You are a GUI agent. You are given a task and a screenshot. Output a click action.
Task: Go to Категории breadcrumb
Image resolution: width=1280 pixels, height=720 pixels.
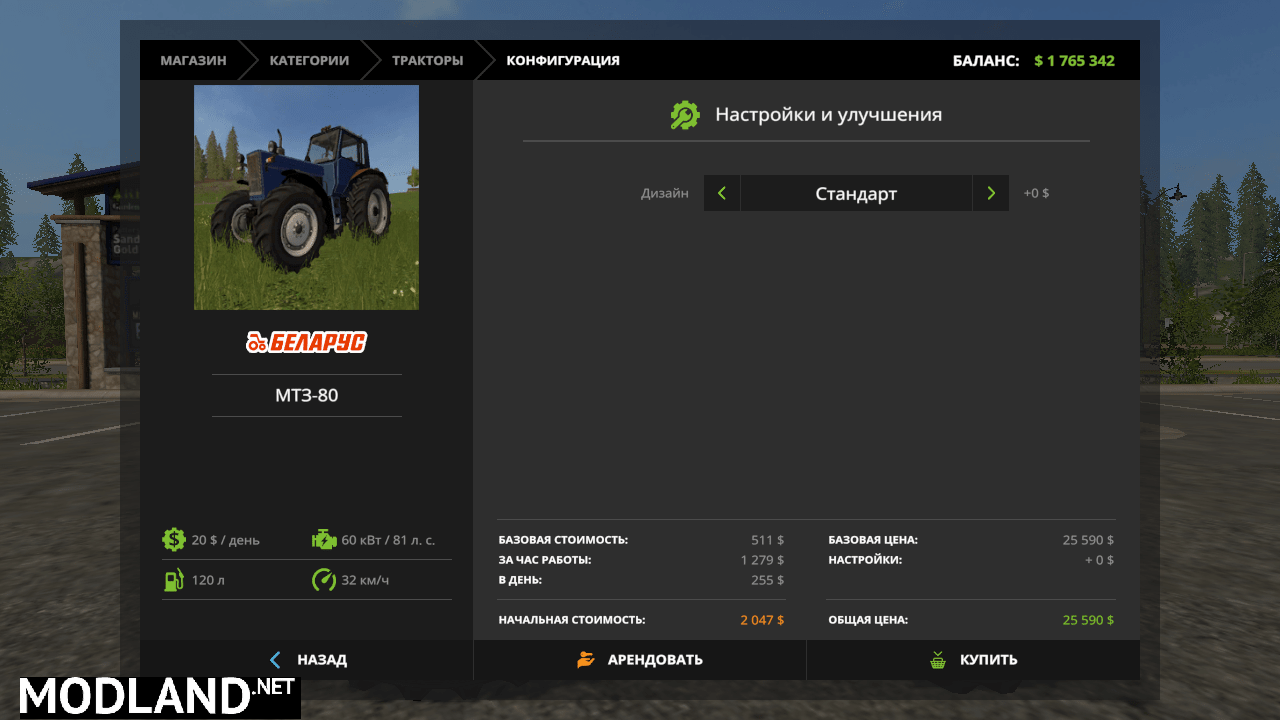coord(309,60)
